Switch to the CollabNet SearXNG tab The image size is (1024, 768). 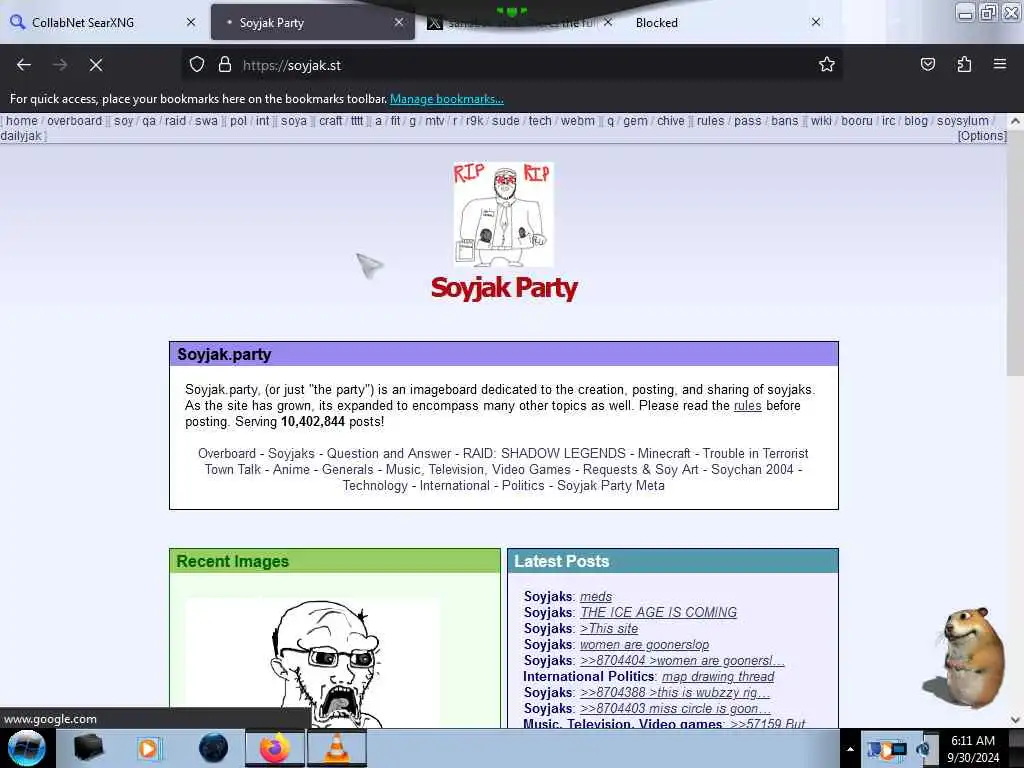[101, 22]
